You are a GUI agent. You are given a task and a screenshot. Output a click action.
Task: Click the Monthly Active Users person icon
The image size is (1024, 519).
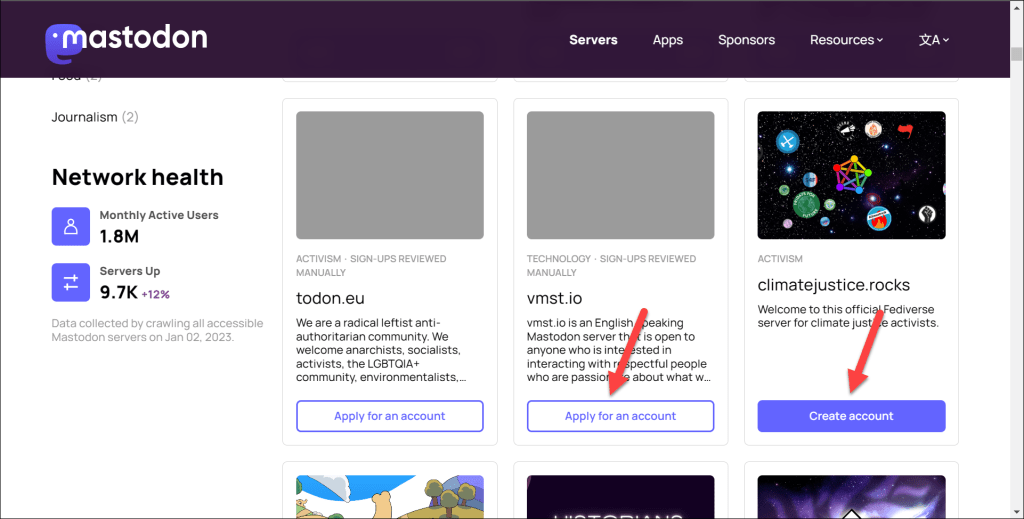pos(71,227)
